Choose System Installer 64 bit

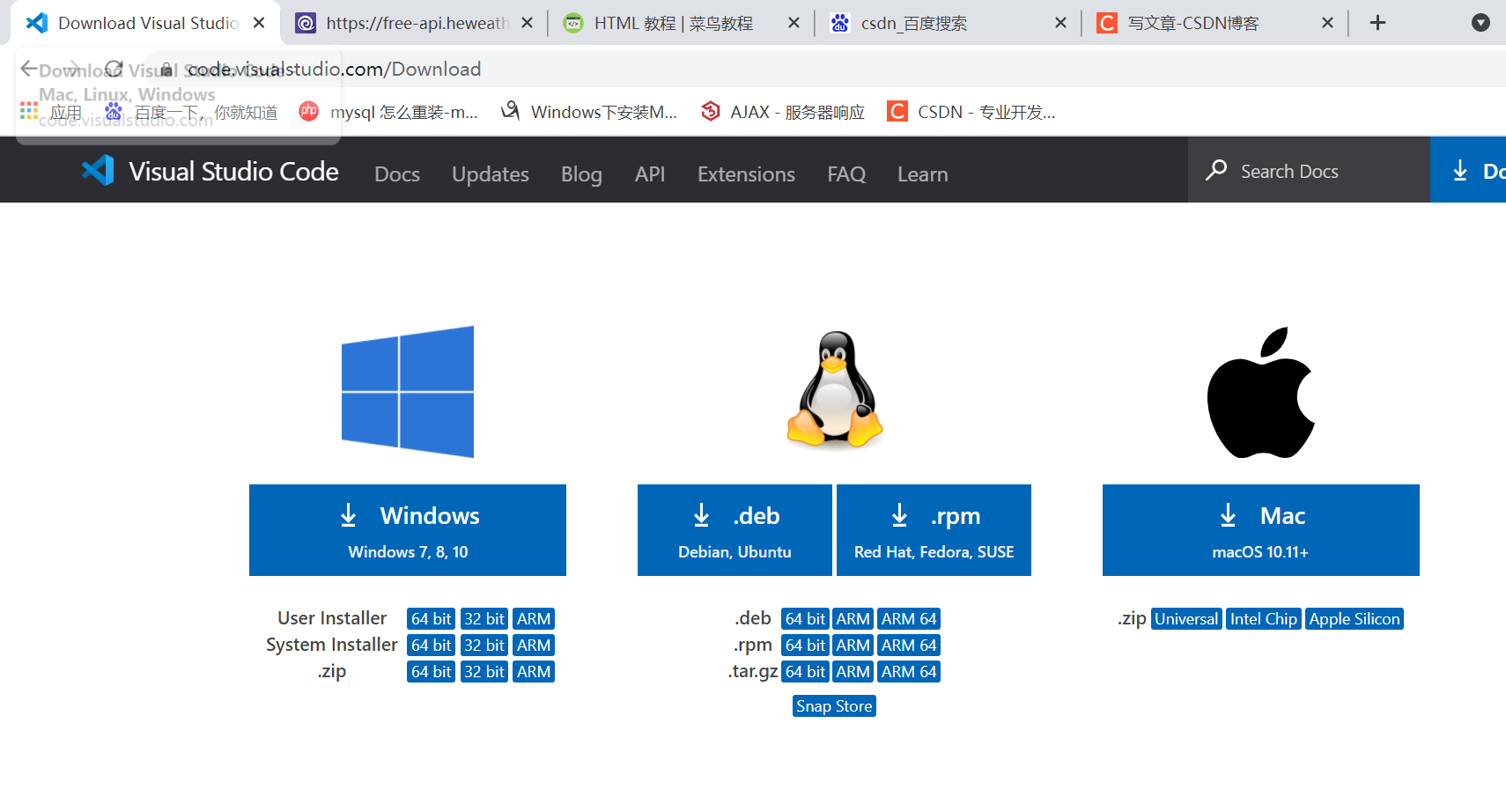[431, 646]
